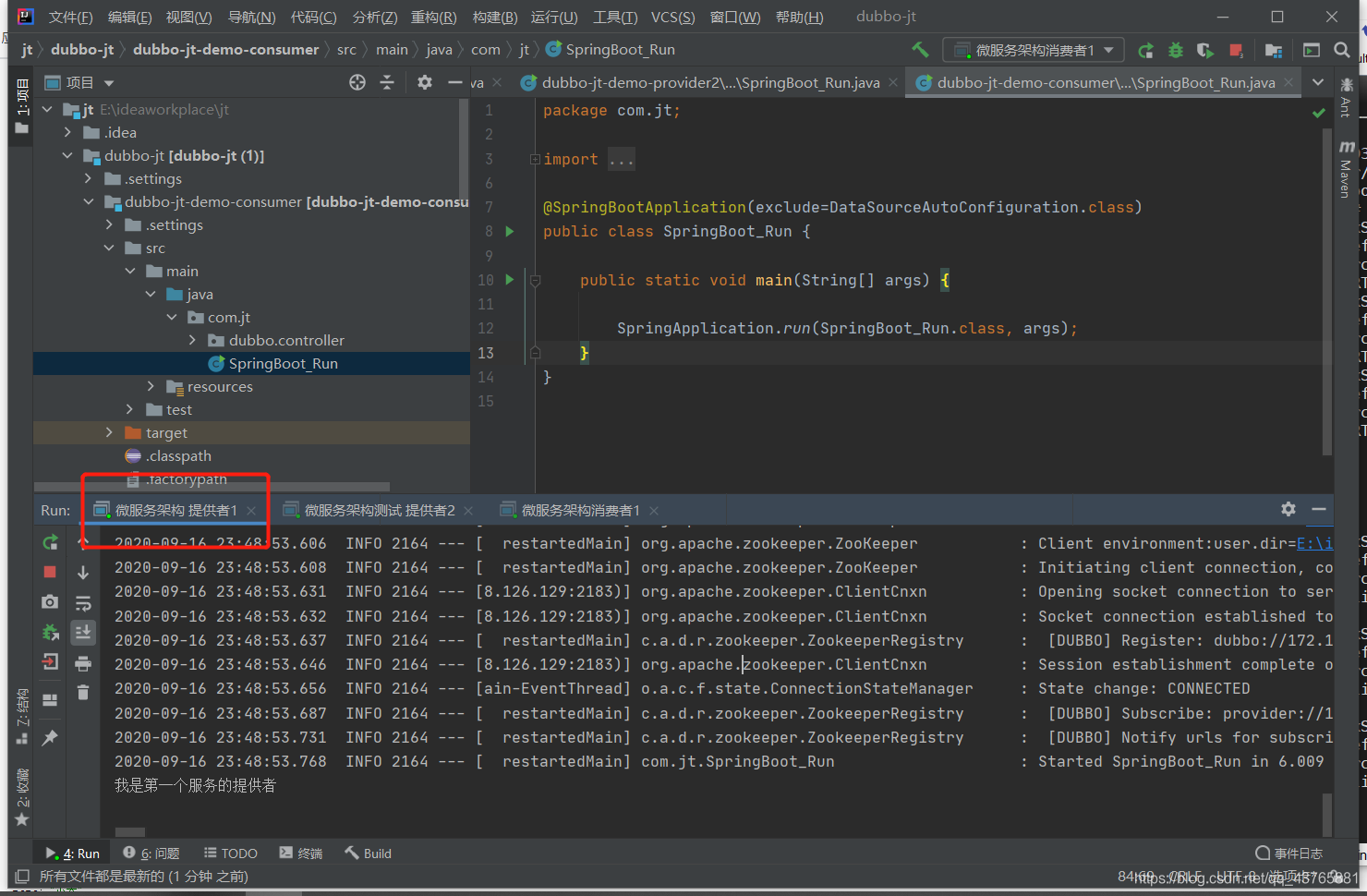Print the console output
1367x896 pixels.
[83, 662]
